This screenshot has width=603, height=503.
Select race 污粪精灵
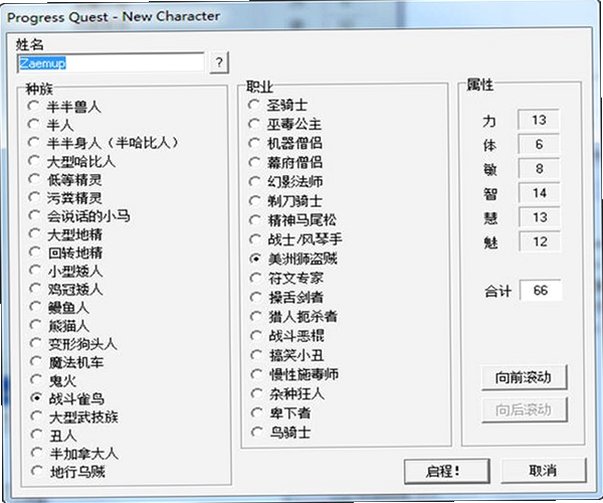click(65, 198)
